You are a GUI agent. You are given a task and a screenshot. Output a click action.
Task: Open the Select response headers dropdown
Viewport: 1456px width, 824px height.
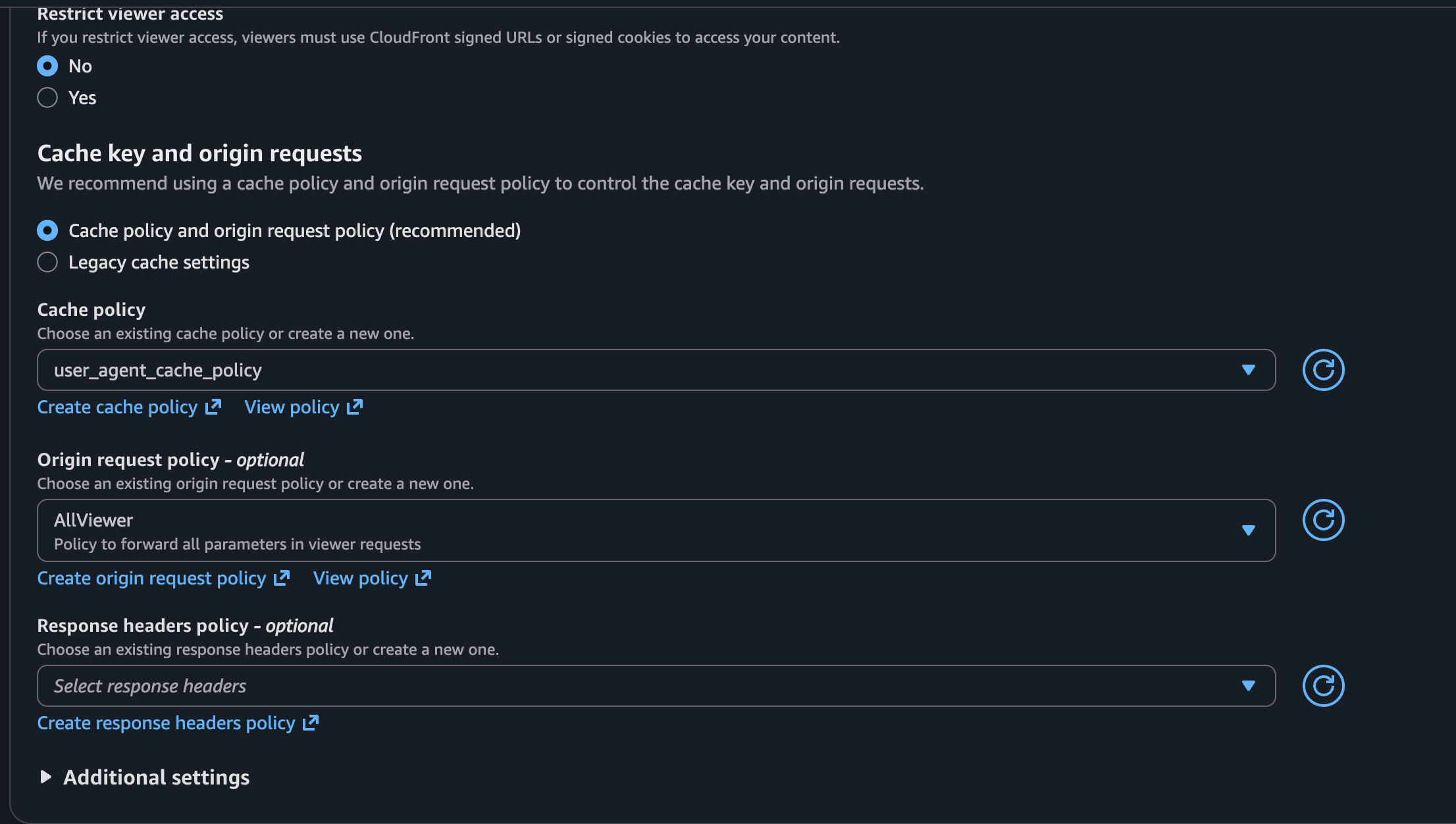click(x=656, y=686)
